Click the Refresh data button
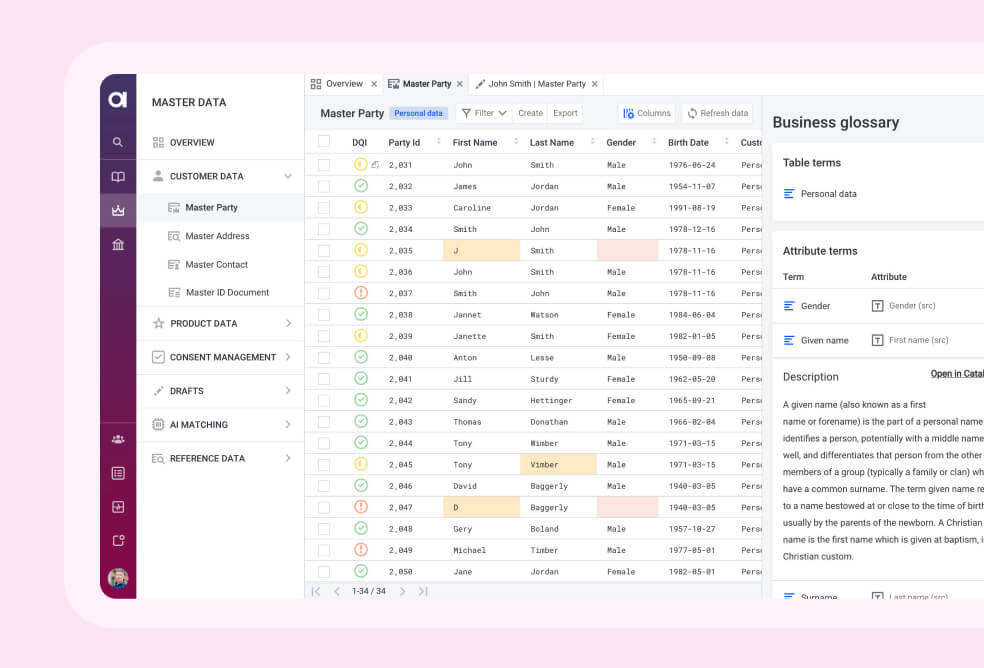This screenshot has height=668, width=984. [x=717, y=113]
